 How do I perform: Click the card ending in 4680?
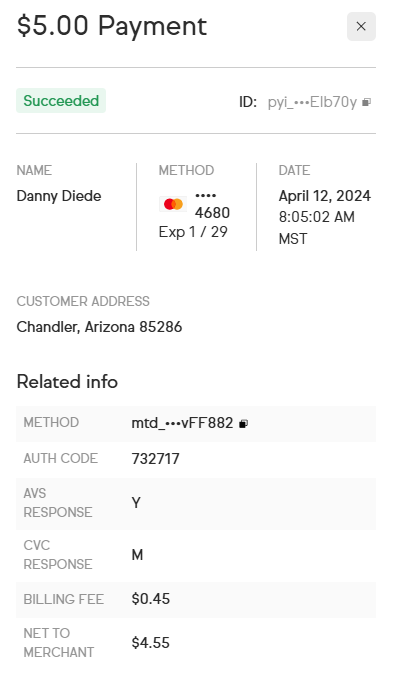(212, 204)
